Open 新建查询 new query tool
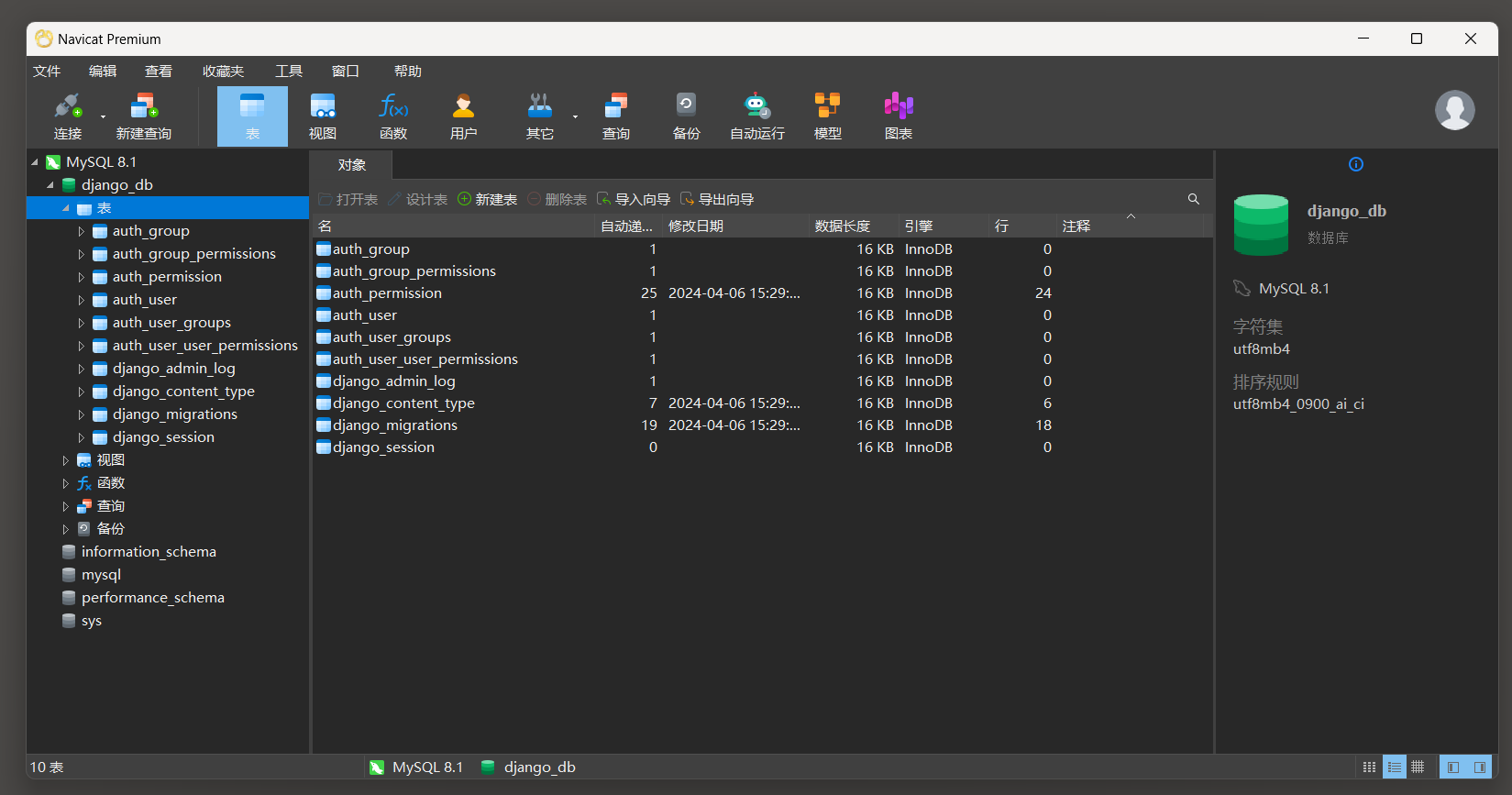Image resolution: width=1512 pixels, height=795 pixels. 144,116
